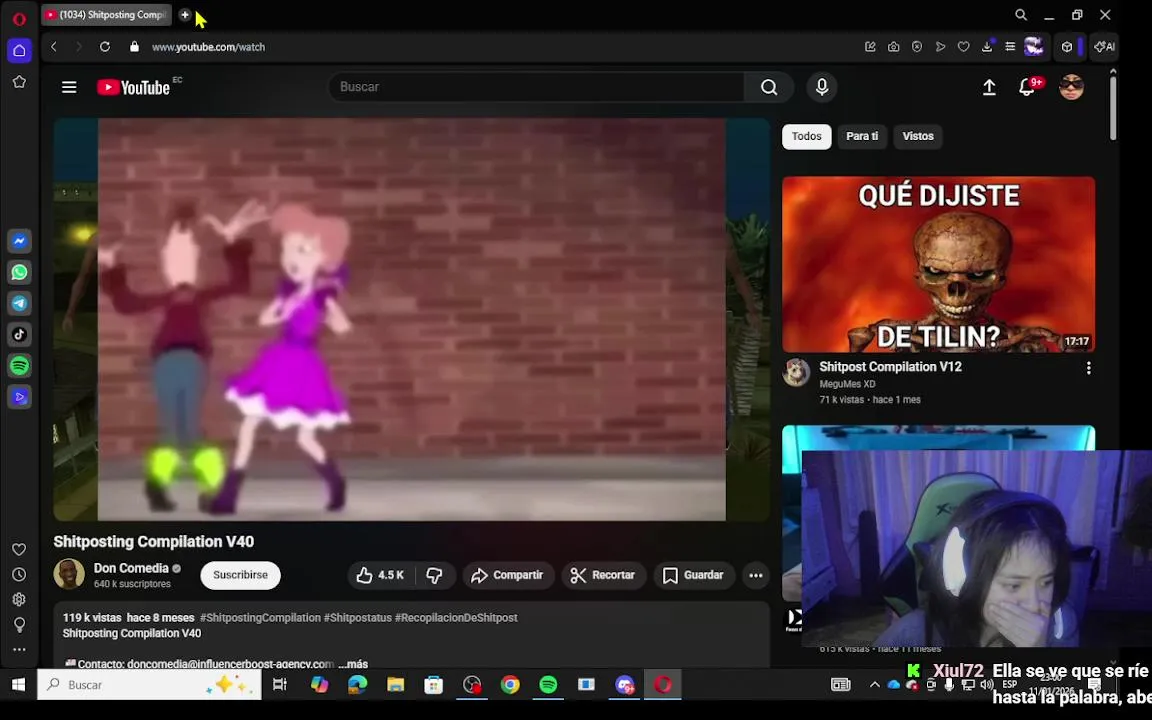The width and height of the screenshot is (1152, 720).
Task: Click the Suscribirse button
Action: tap(240, 575)
